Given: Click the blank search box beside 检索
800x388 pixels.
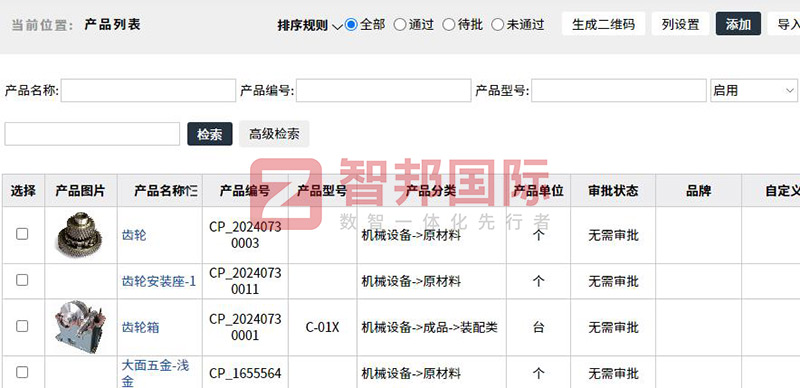Looking at the screenshot, I should coord(92,134).
